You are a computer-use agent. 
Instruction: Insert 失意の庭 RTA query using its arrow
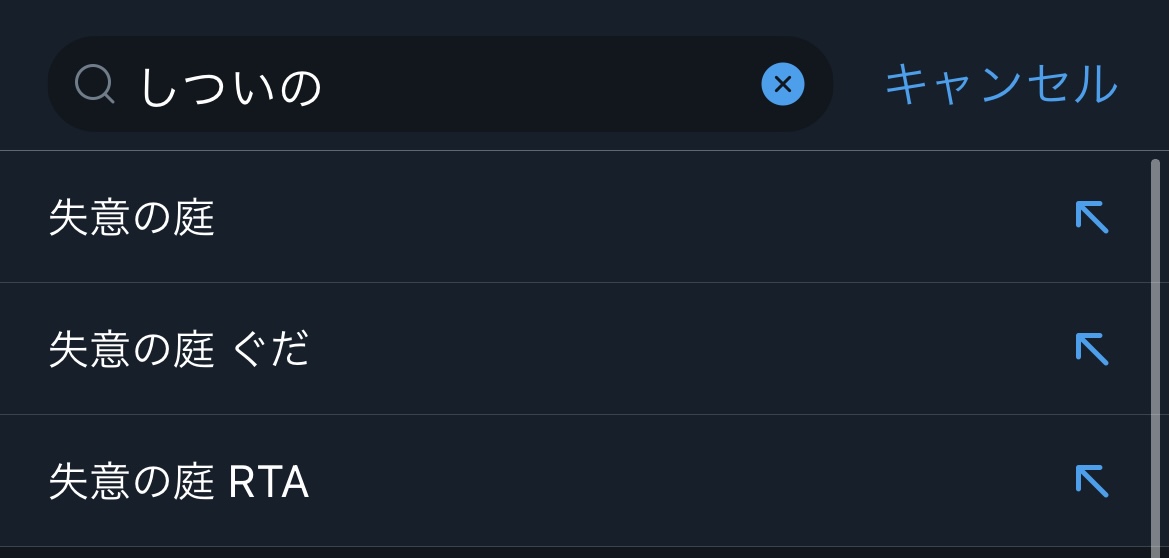coord(1091,481)
